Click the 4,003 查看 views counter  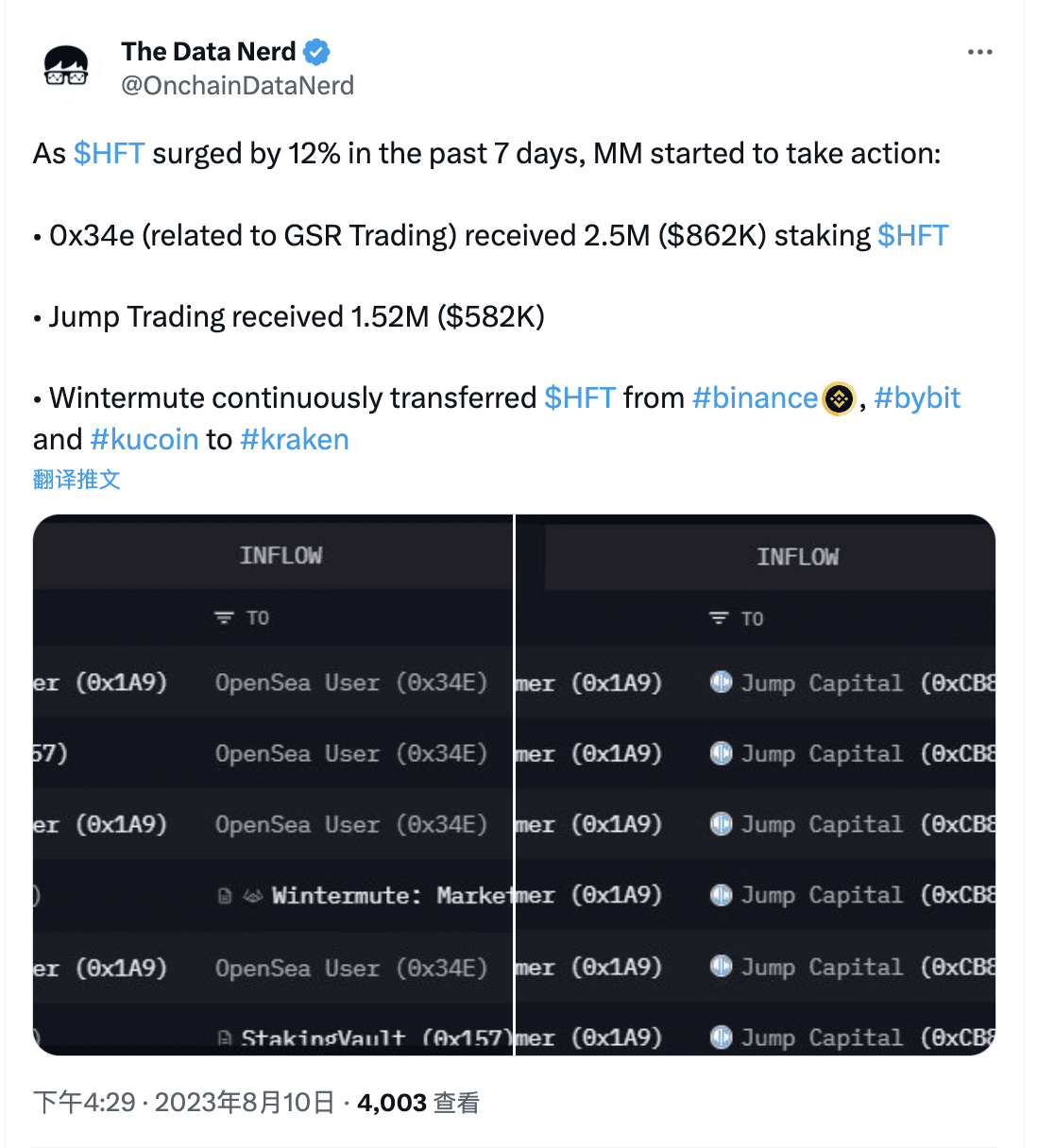pos(416,1102)
